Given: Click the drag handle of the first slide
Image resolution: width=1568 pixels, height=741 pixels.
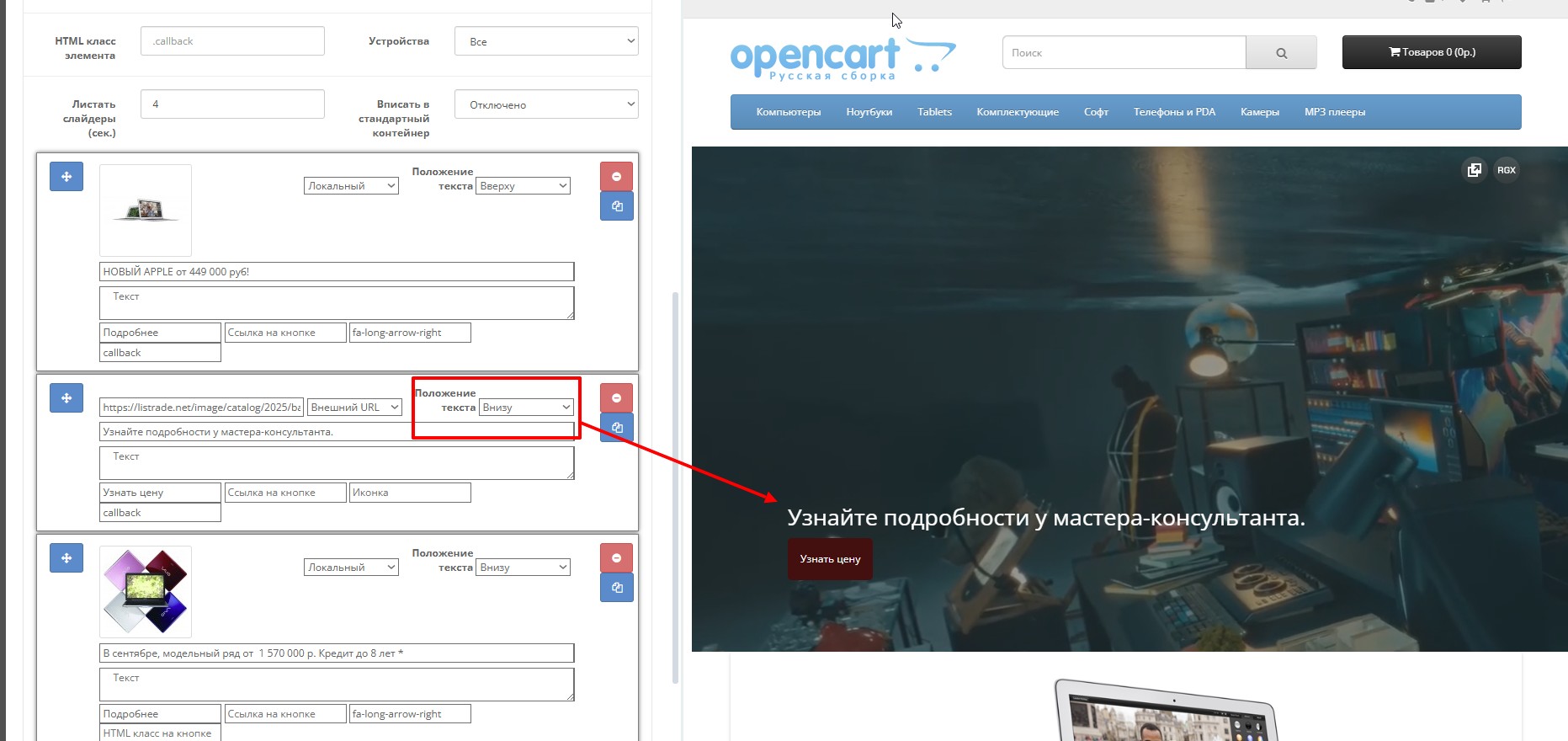Looking at the screenshot, I should point(66,177).
